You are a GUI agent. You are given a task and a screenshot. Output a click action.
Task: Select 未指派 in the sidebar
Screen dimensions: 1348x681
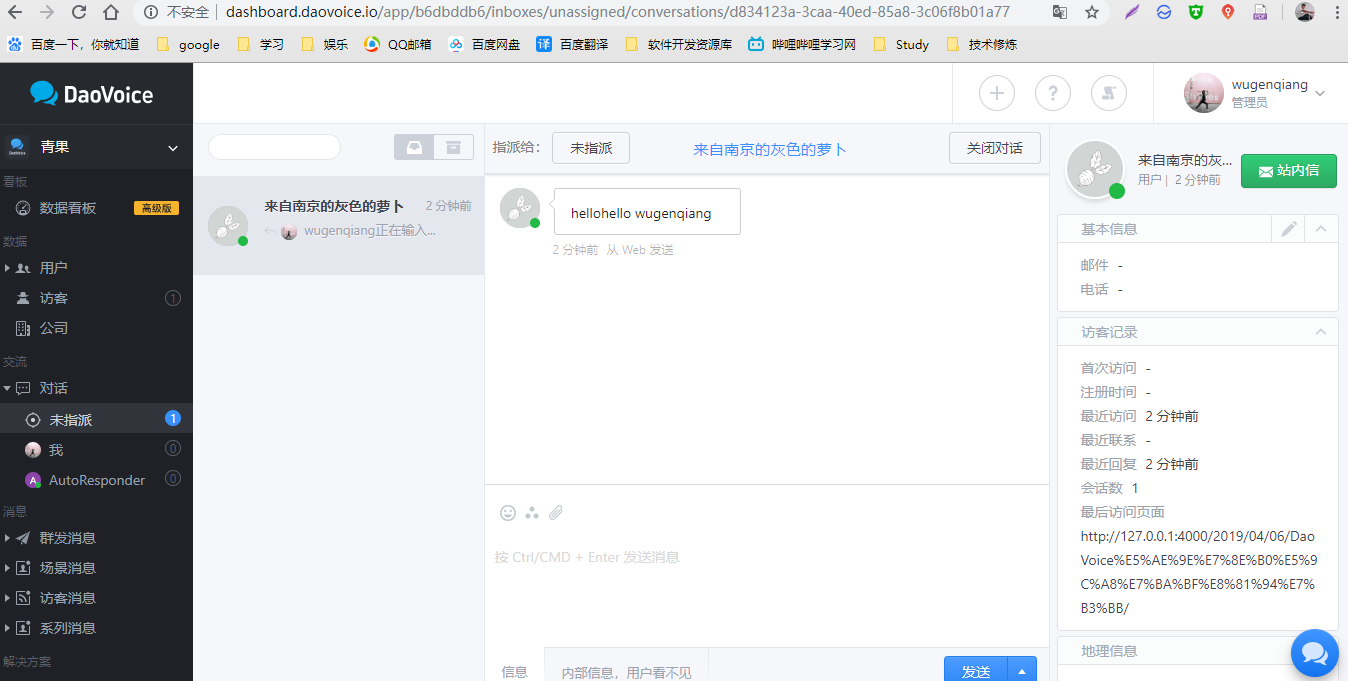point(71,420)
